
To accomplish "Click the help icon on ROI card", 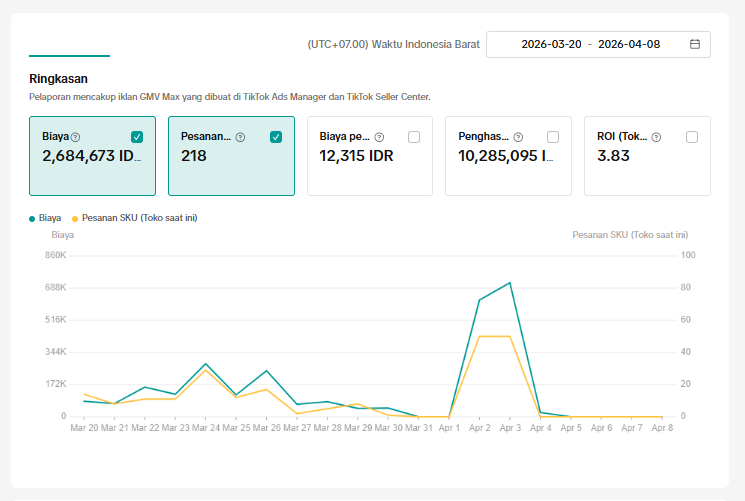I will [x=656, y=137].
